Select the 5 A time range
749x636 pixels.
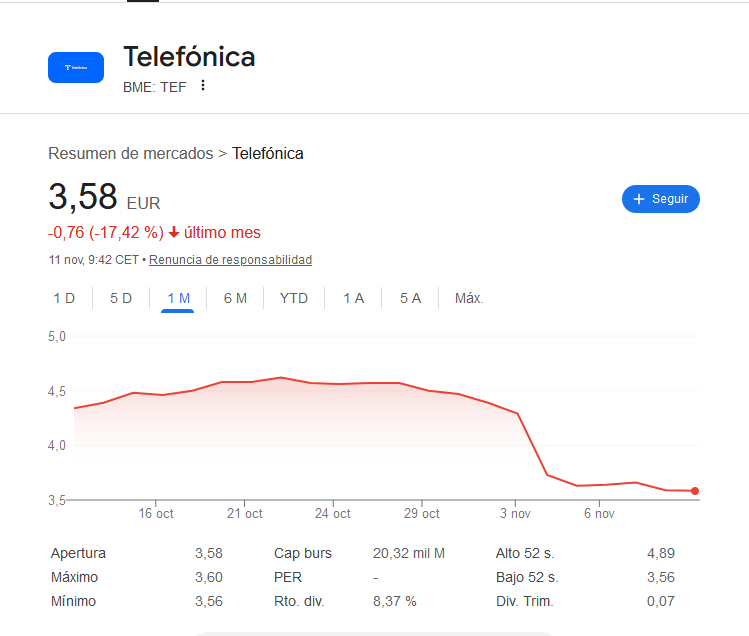point(410,298)
